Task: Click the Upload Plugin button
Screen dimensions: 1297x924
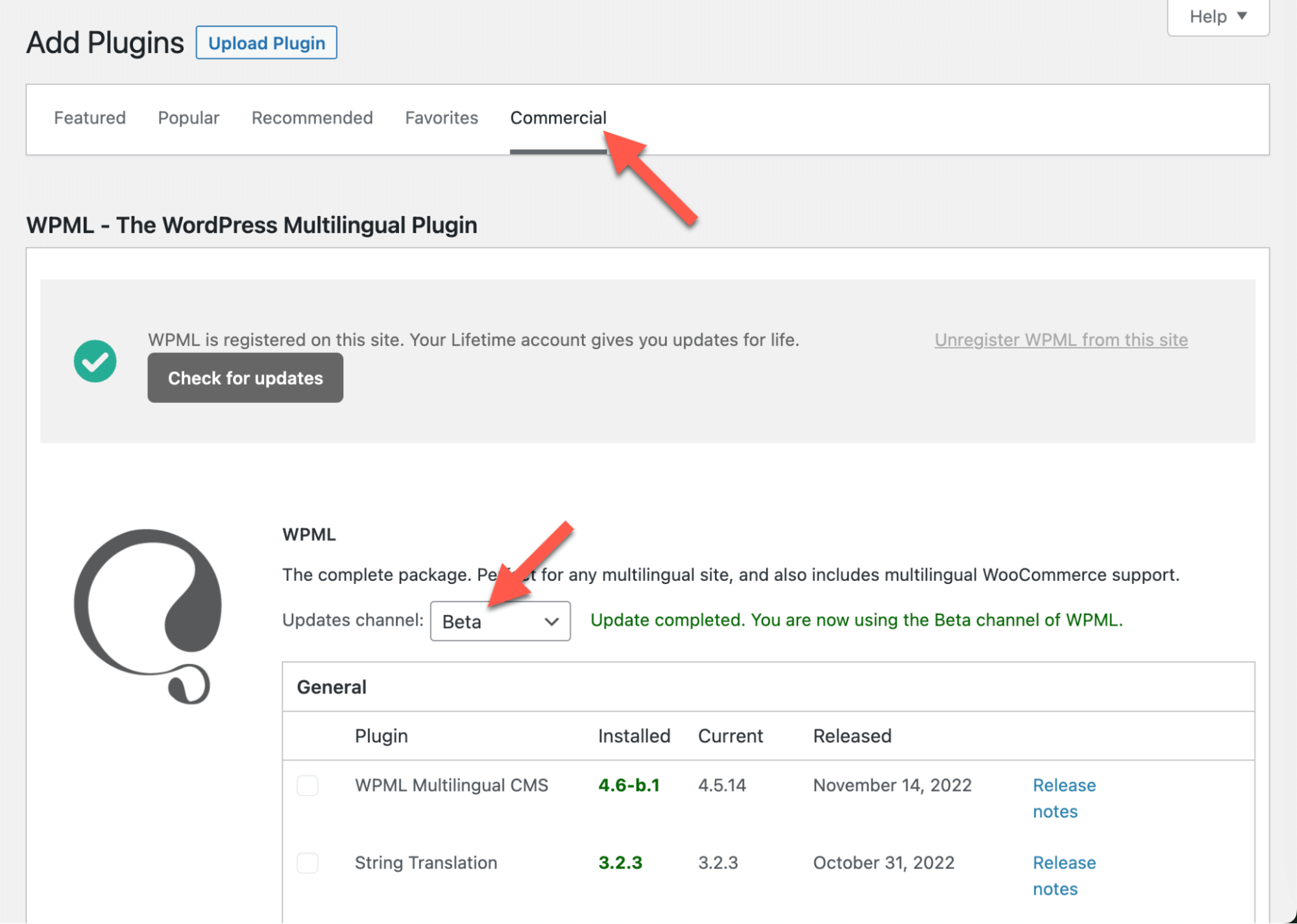Action: pos(267,43)
